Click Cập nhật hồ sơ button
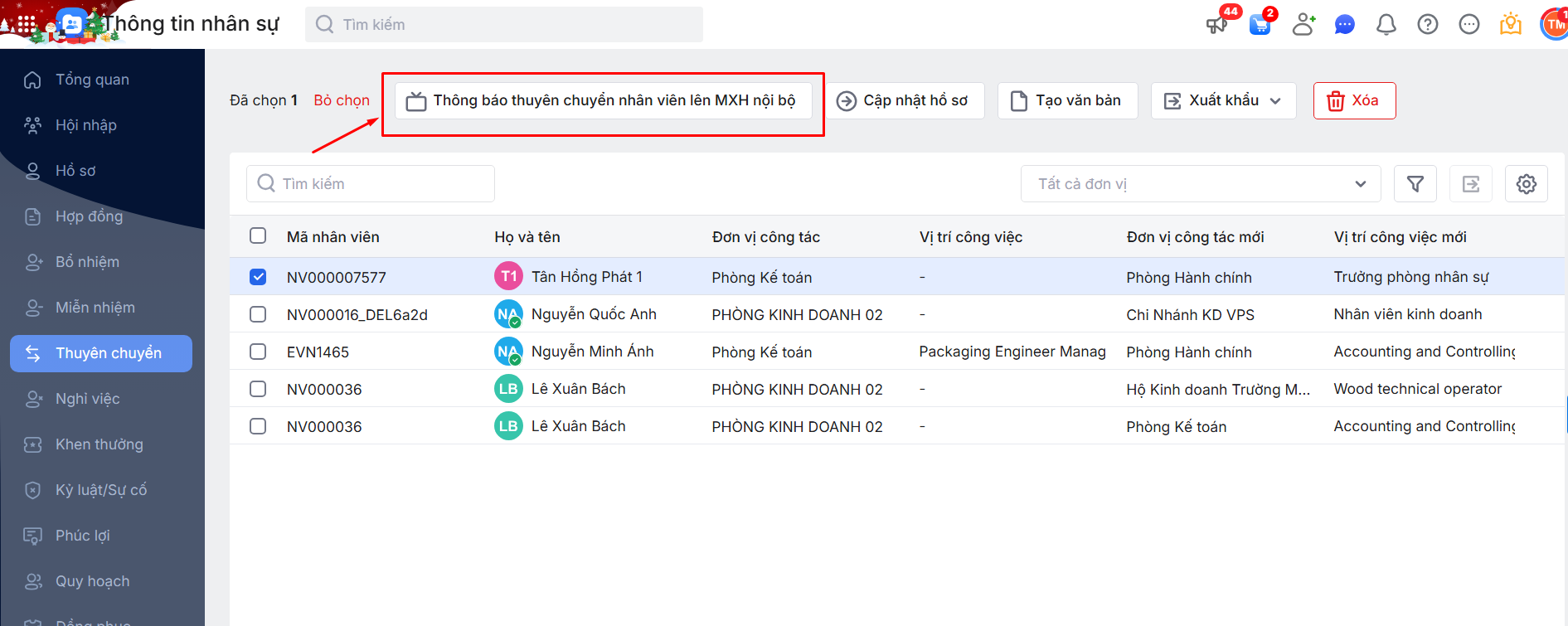Image resolution: width=1568 pixels, height=626 pixels. coord(905,101)
